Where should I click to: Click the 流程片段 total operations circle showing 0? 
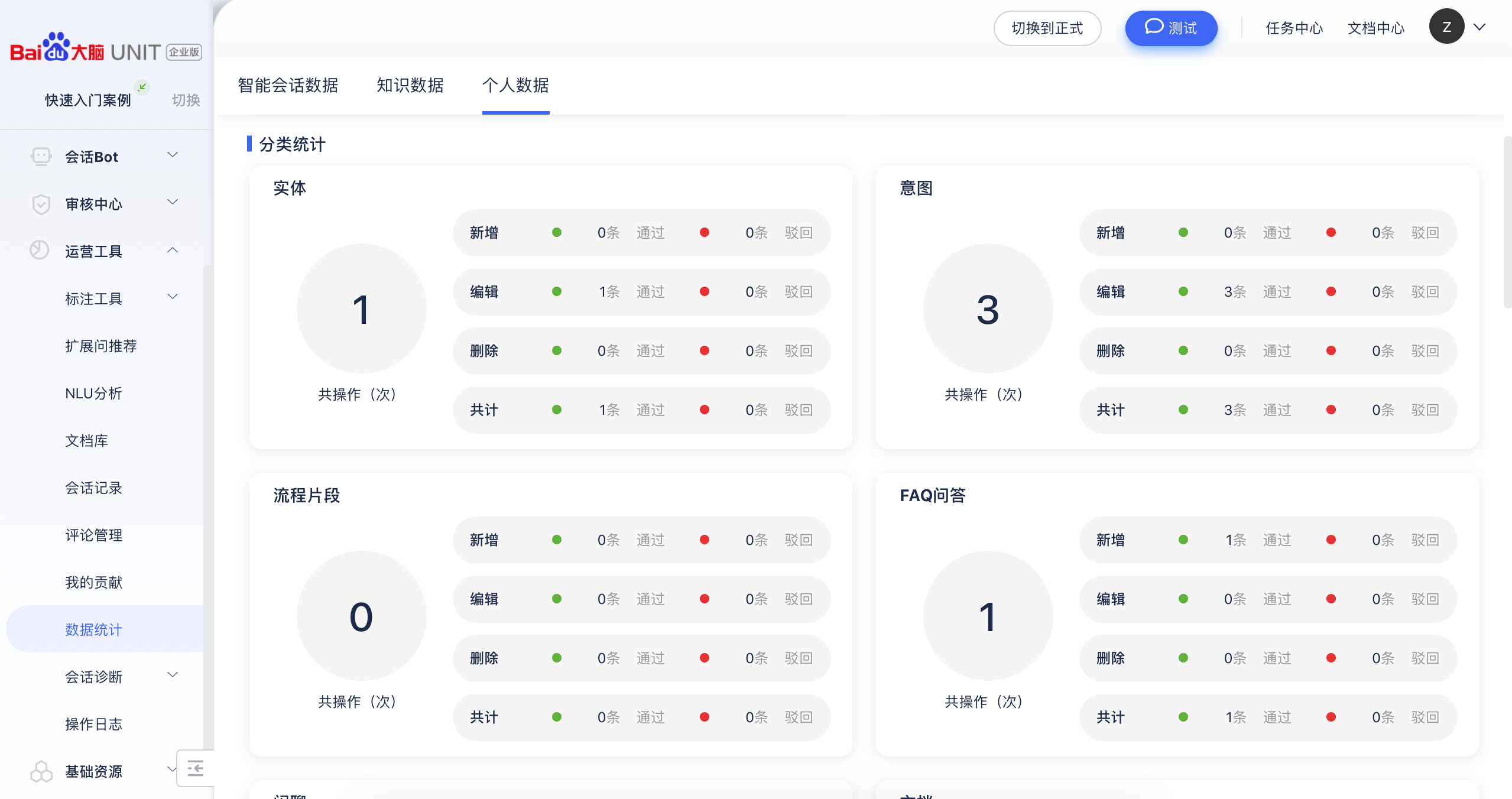coord(361,616)
